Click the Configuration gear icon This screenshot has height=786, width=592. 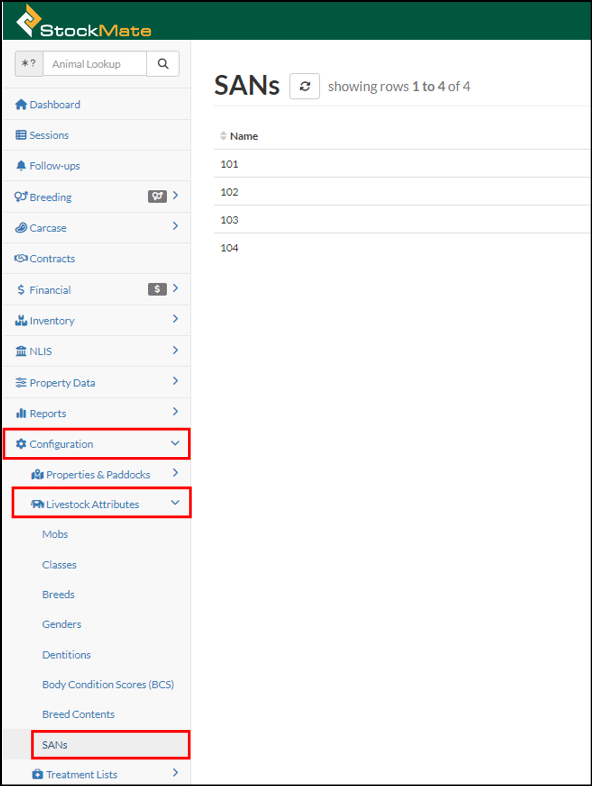(x=21, y=444)
